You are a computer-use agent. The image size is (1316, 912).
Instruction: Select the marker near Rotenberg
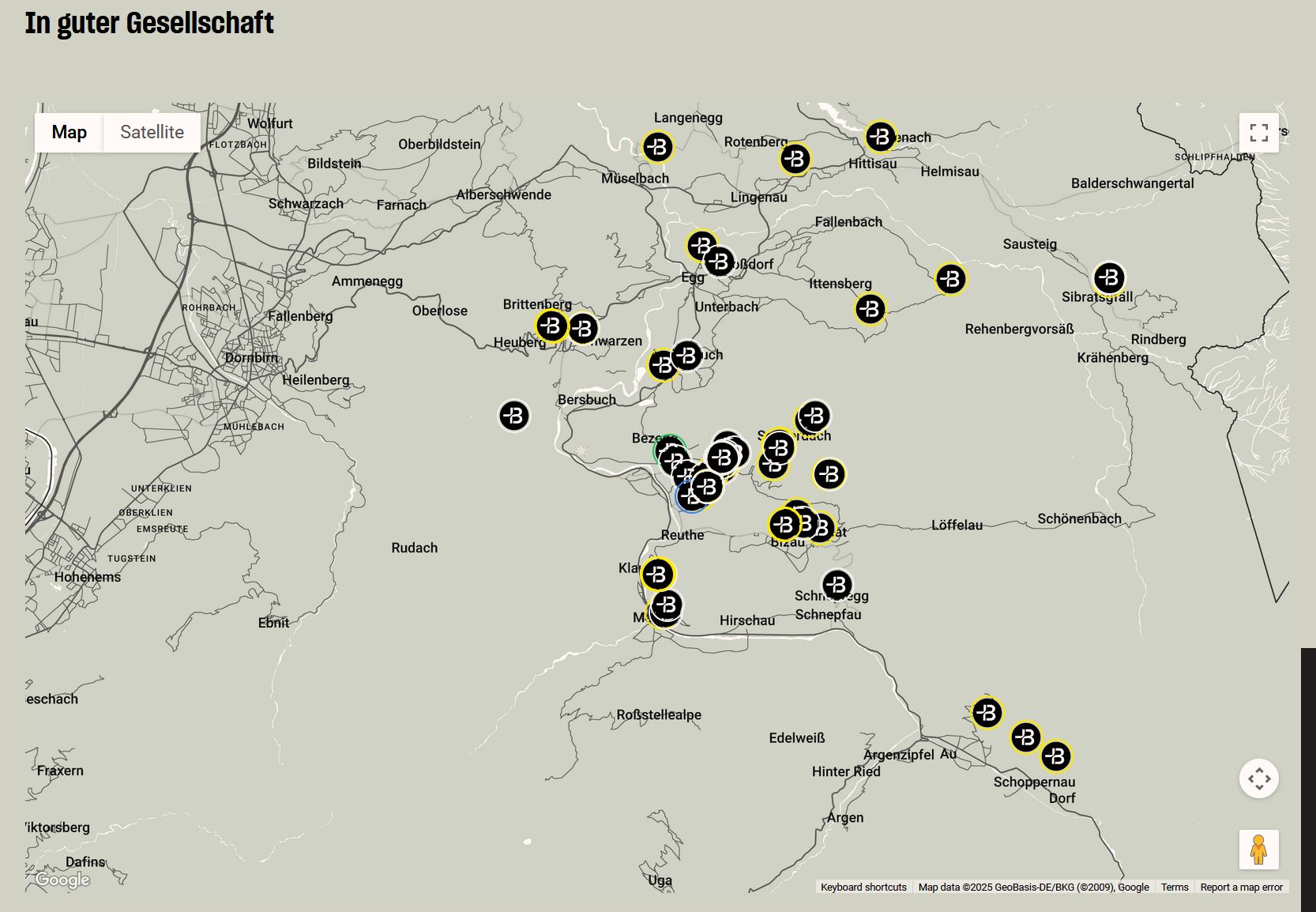pyautogui.click(x=795, y=159)
